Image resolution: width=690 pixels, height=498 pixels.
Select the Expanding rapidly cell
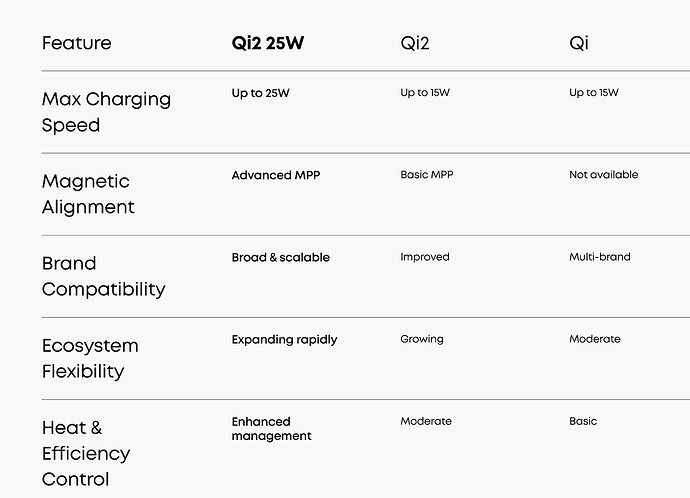point(284,339)
